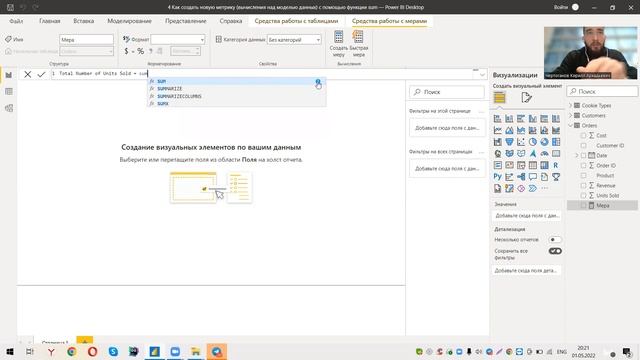Expand the Cookie Types table
640x360 pixels.
(571, 105)
